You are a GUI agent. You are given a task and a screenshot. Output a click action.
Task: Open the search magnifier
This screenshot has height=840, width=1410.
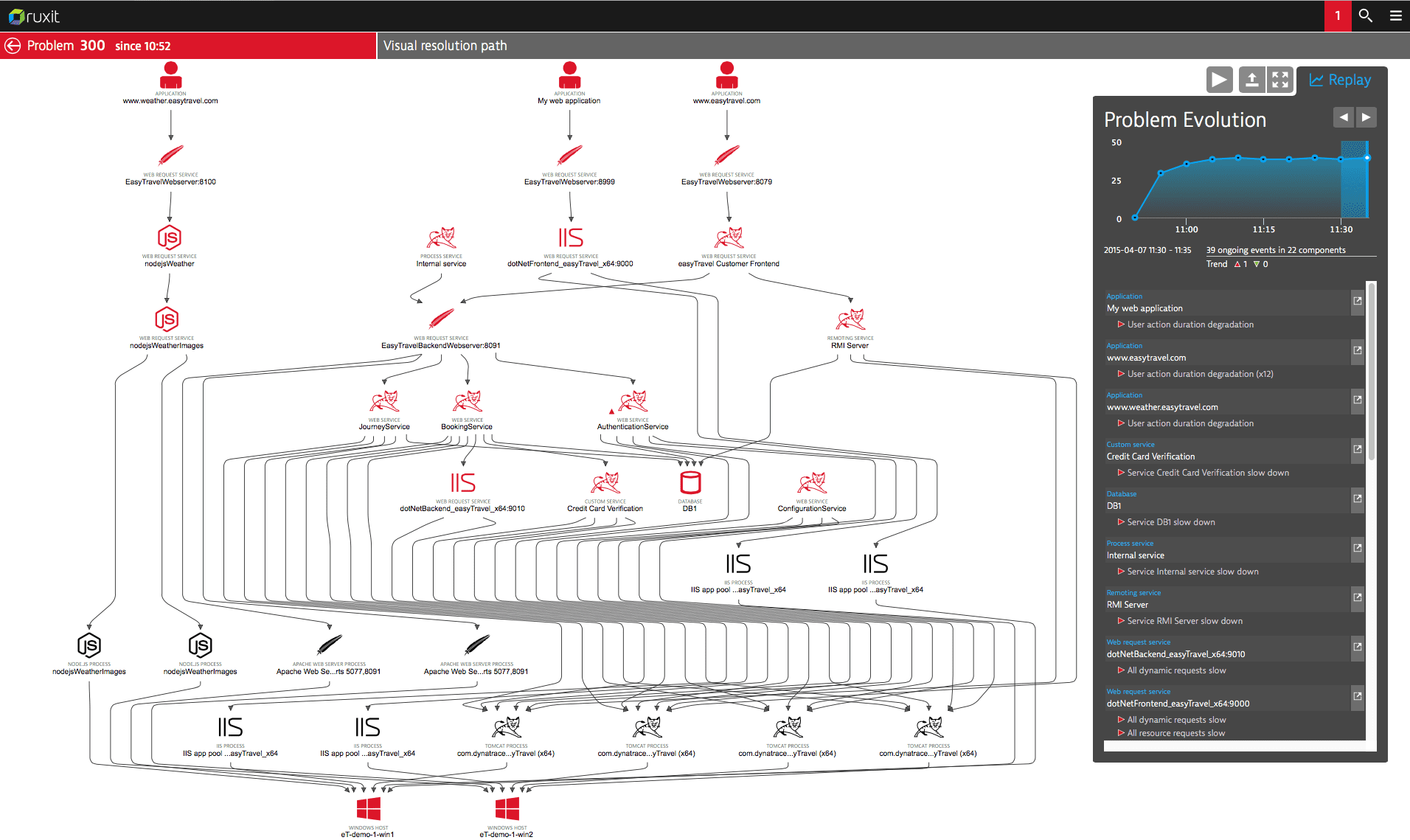[1365, 15]
